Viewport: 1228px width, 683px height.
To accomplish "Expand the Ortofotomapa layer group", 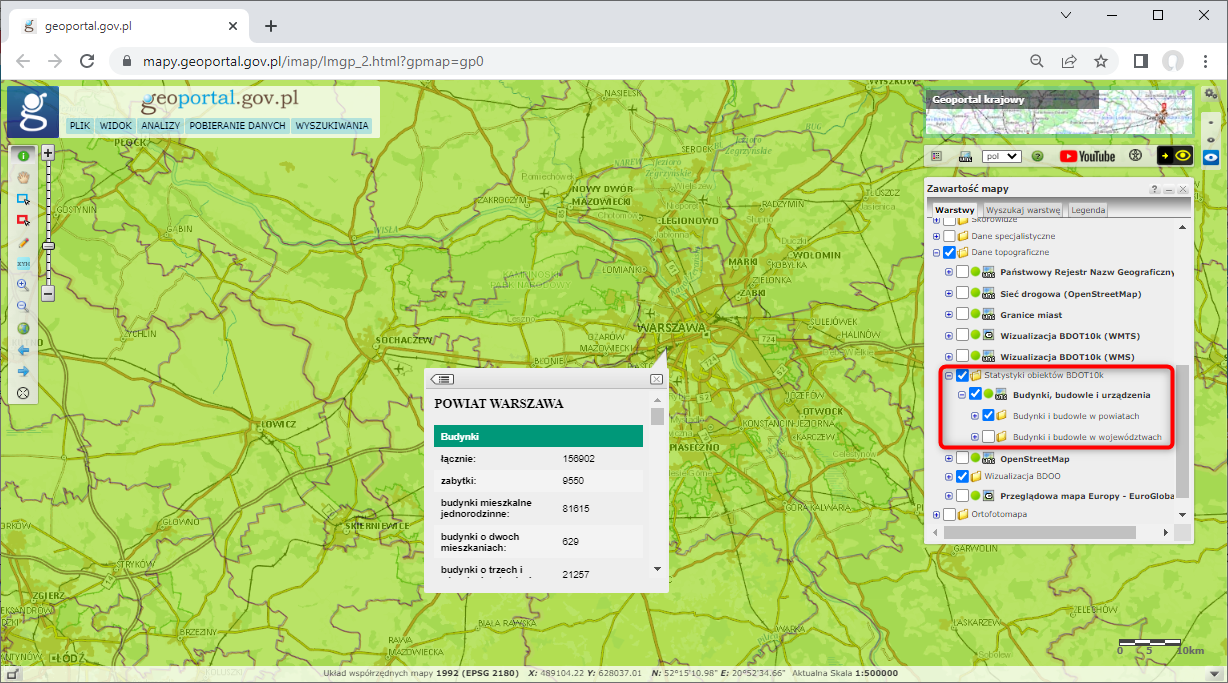I will (x=939, y=513).
